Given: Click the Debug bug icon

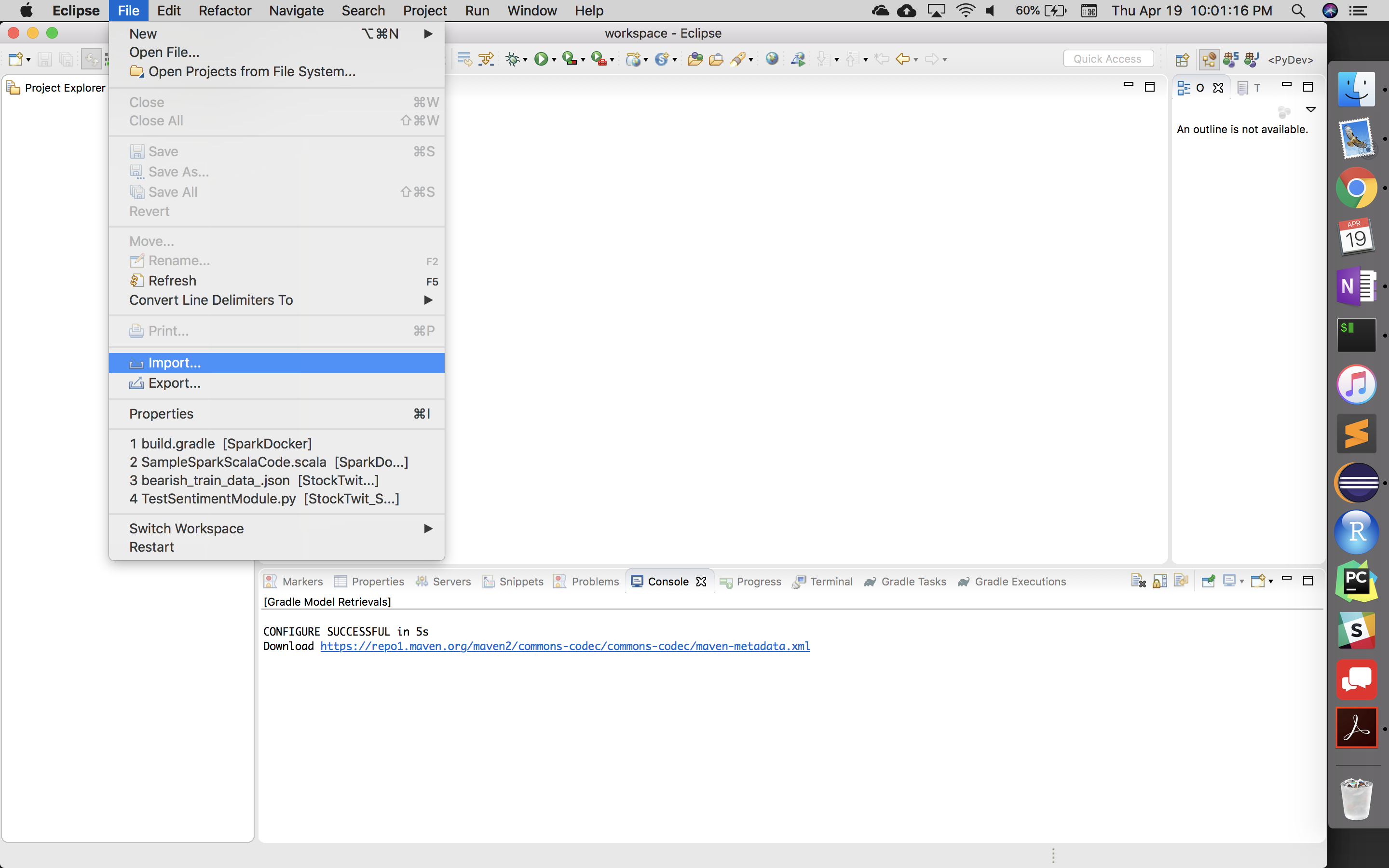Looking at the screenshot, I should [513, 58].
